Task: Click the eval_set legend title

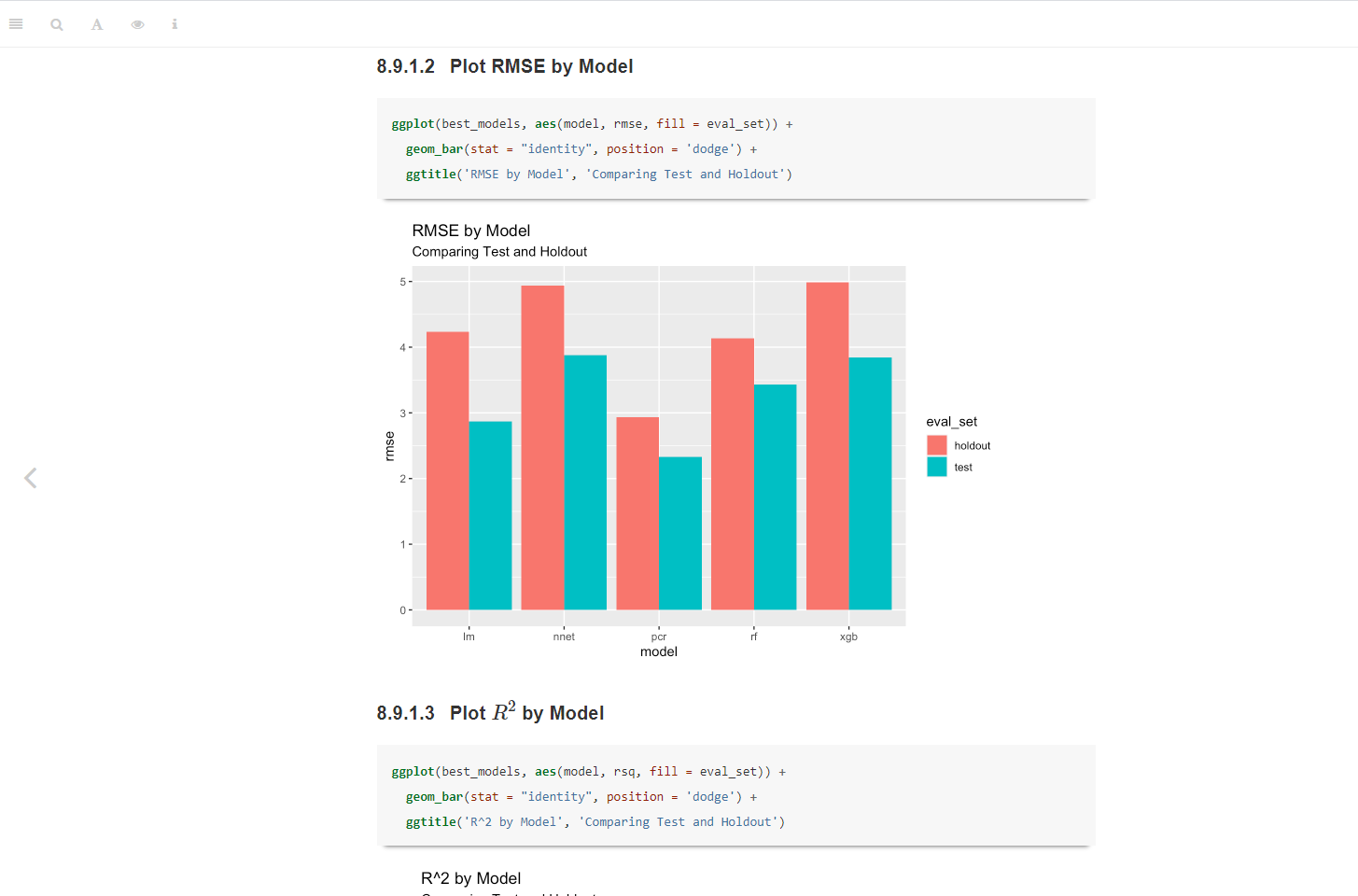Action: tap(951, 422)
